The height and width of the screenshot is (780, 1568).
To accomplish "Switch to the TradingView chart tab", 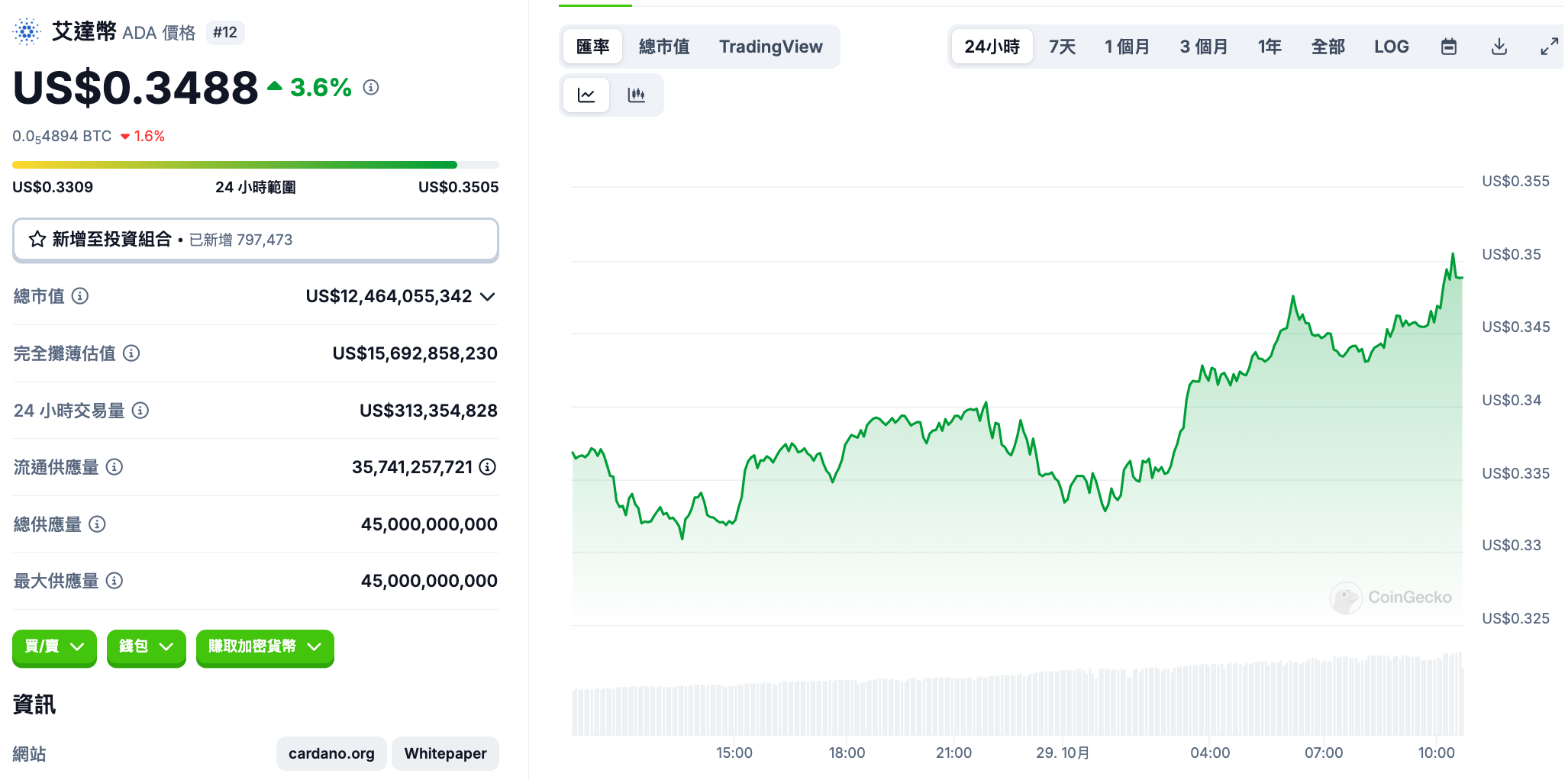I will pyautogui.click(x=770, y=46).
